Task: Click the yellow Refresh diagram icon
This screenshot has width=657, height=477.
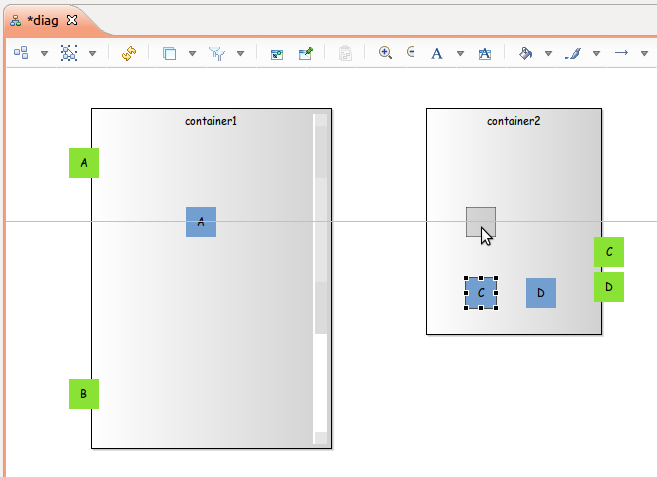Action: (x=129, y=53)
